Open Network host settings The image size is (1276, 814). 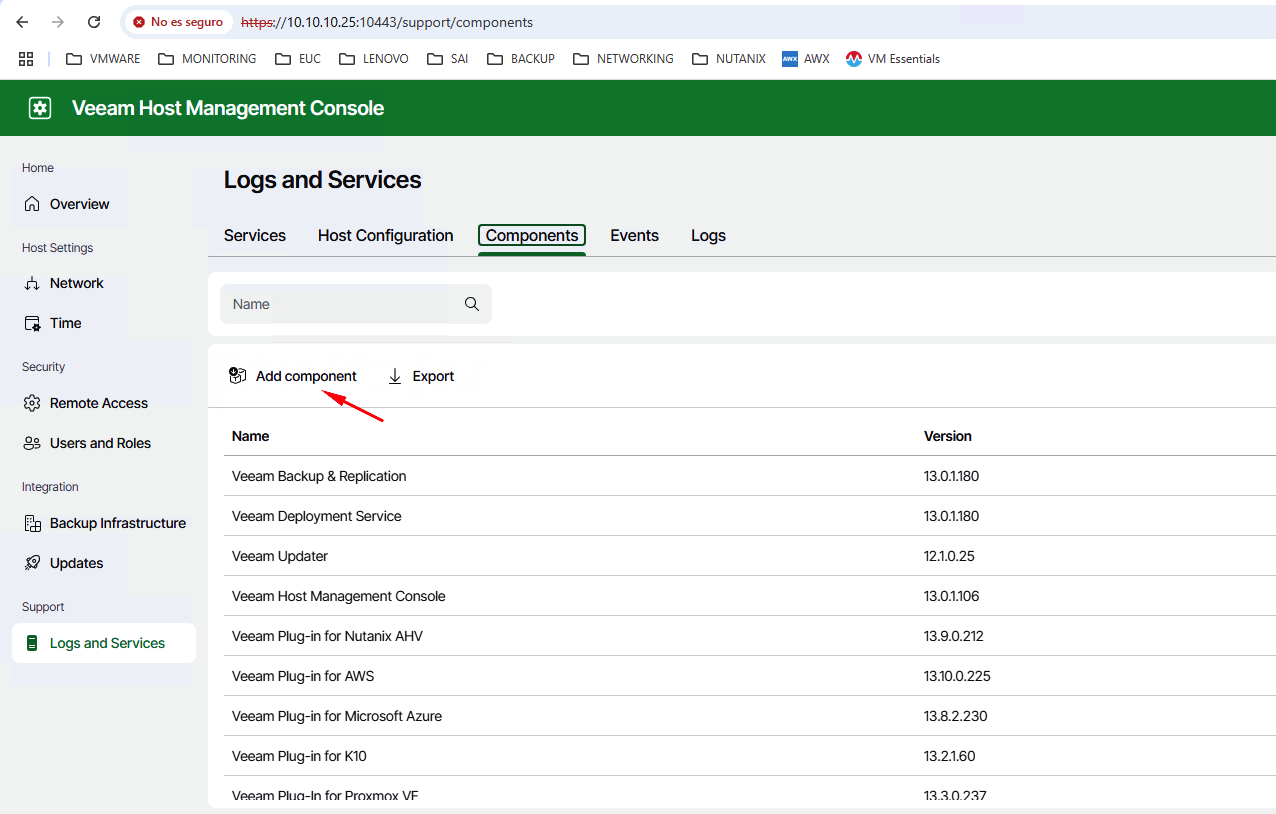[x=104, y=284]
